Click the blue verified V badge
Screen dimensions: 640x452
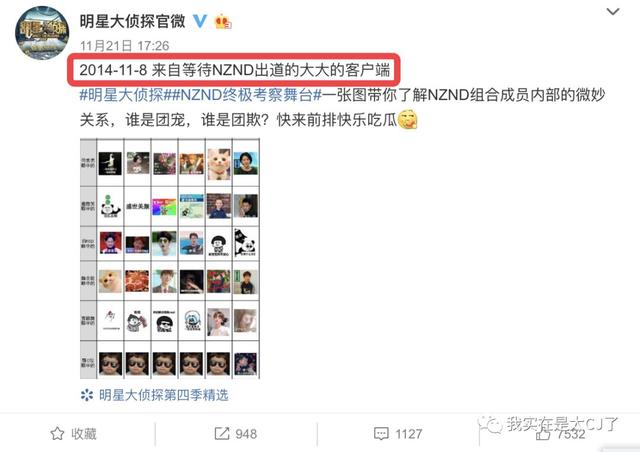200,21
